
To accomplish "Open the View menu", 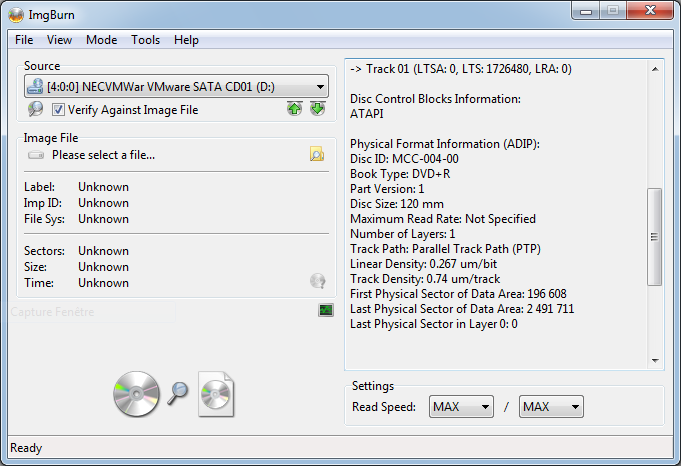I will click(59, 40).
